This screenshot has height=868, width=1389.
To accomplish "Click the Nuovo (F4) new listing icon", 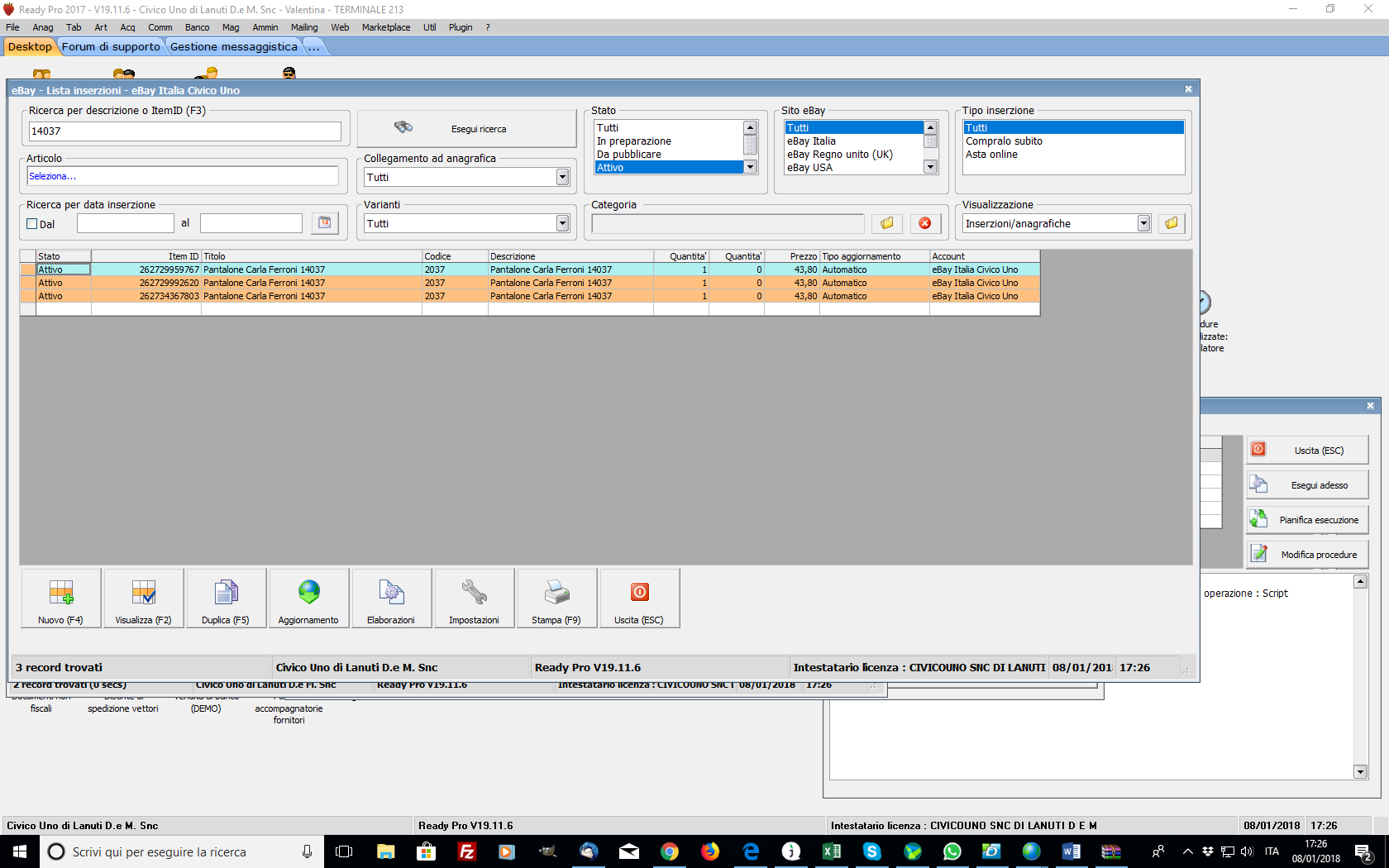I will click(61, 598).
